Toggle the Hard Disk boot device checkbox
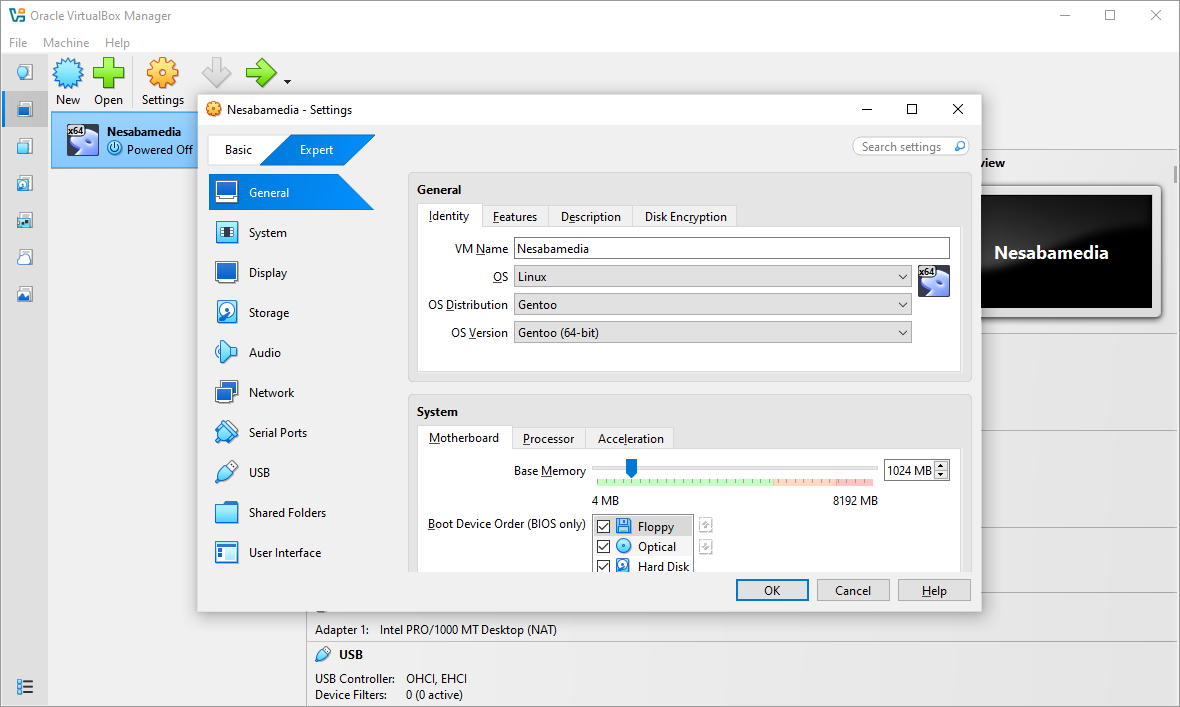Image resolution: width=1180 pixels, height=707 pixels. [x=603, y=566]
